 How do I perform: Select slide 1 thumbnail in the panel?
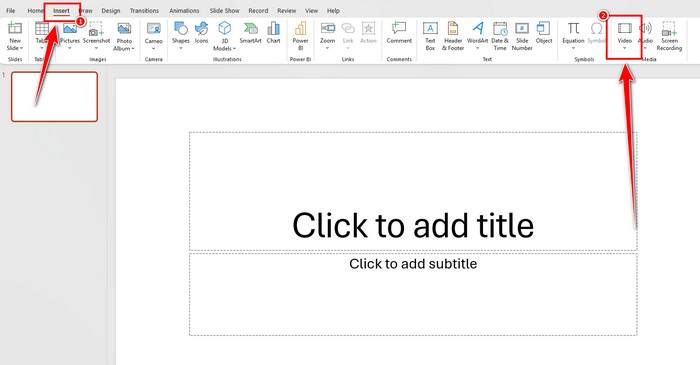pos(54,97)
